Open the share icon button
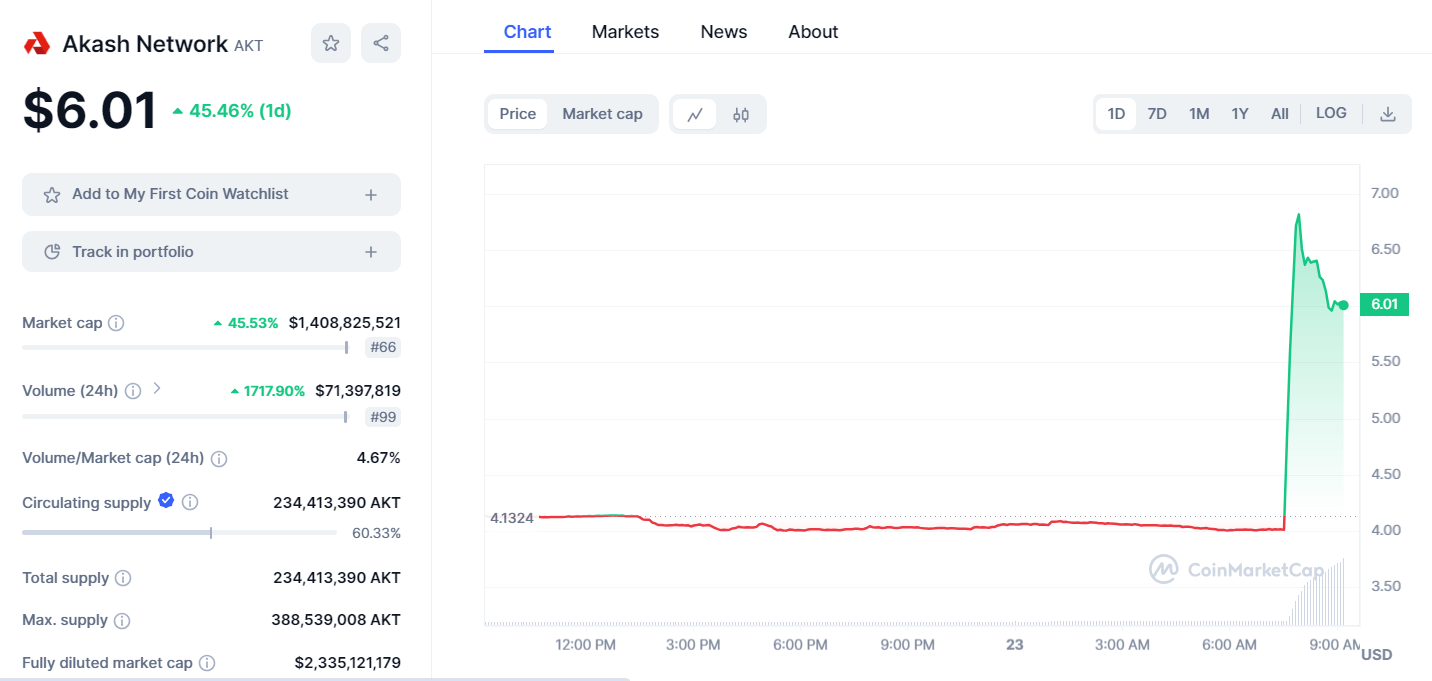This screenshot has height=681, width=1432. 381,43
